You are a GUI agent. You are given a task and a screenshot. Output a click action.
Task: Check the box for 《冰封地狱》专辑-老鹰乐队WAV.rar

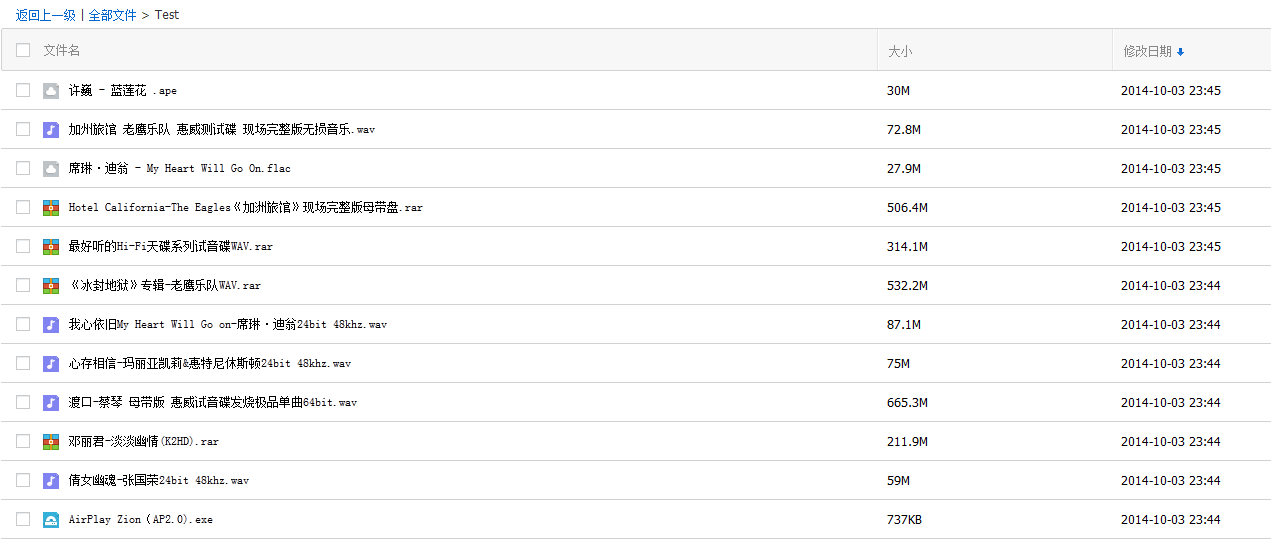point(23,286)
